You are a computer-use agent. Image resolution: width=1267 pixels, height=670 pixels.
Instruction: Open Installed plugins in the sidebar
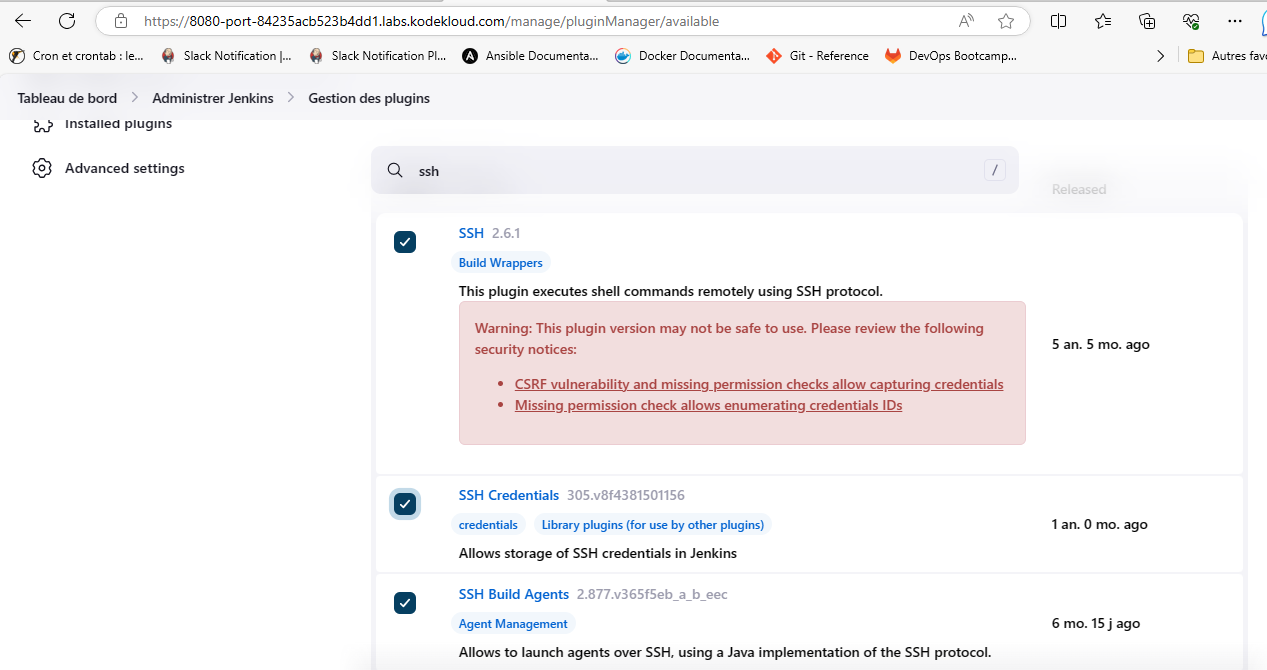click(118, 124)
